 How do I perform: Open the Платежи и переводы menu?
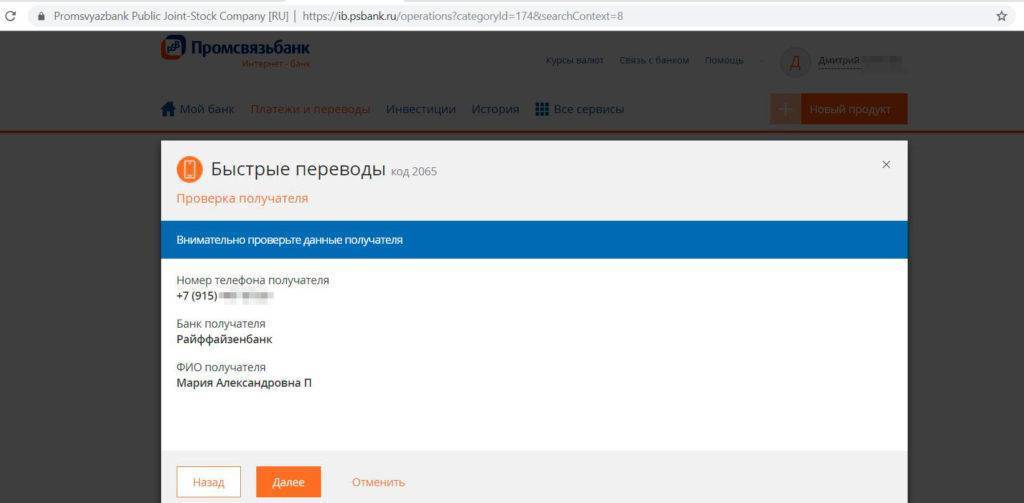310,109
